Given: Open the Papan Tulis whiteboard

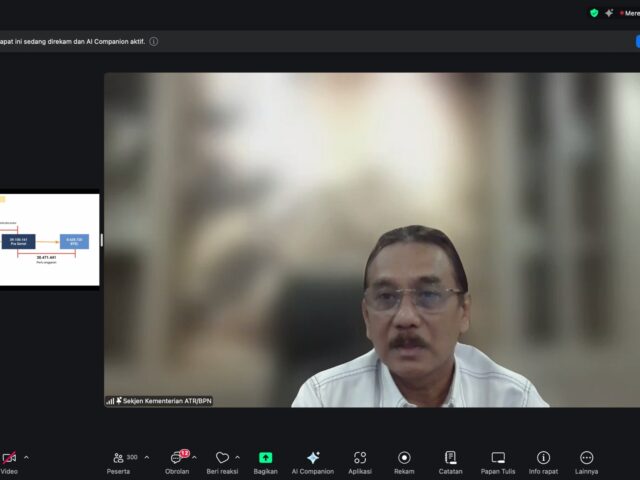Looking at the screenshot, I should point(498,458).
